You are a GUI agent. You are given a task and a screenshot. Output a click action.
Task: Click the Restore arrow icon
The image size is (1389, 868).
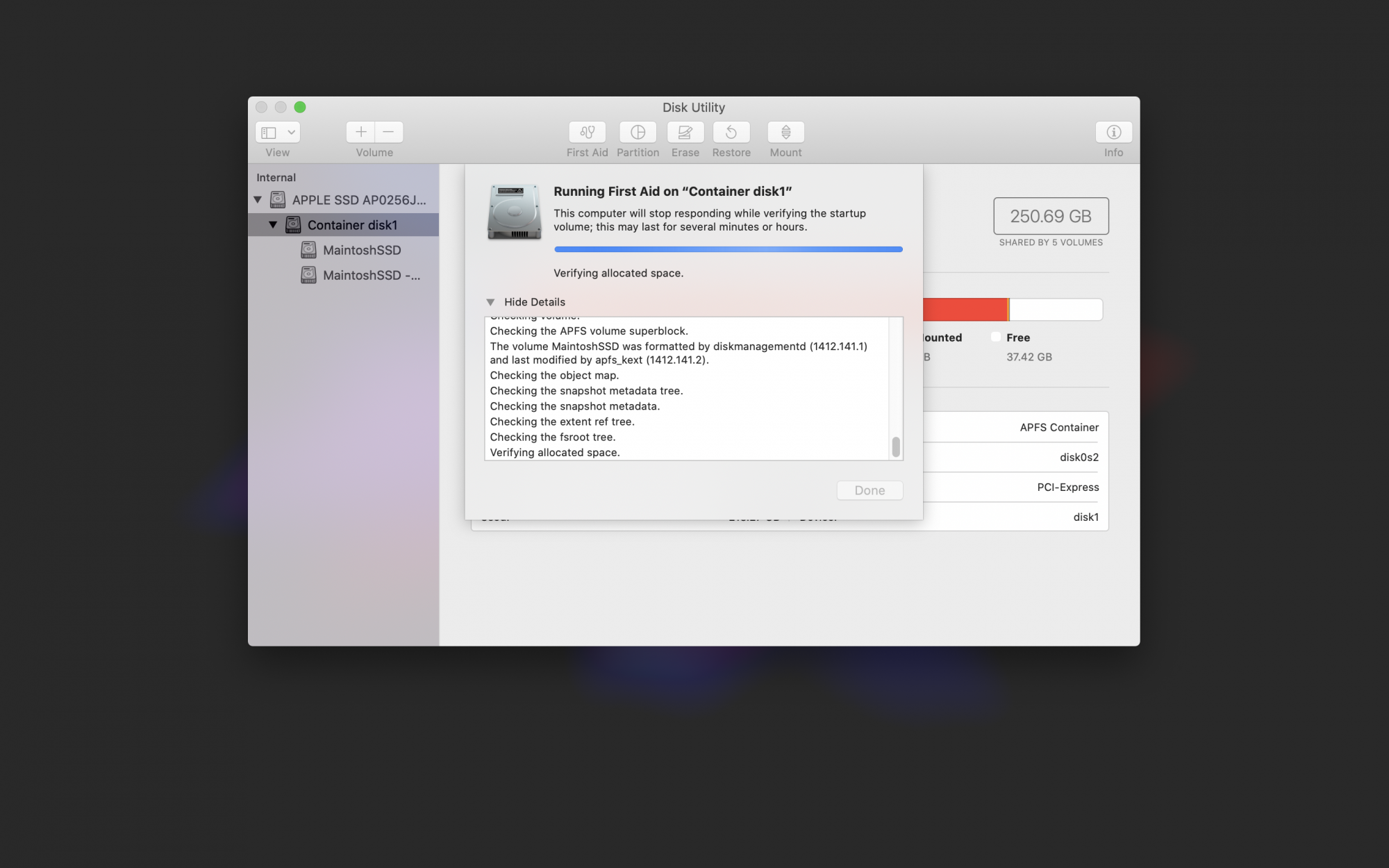point(731,132)
